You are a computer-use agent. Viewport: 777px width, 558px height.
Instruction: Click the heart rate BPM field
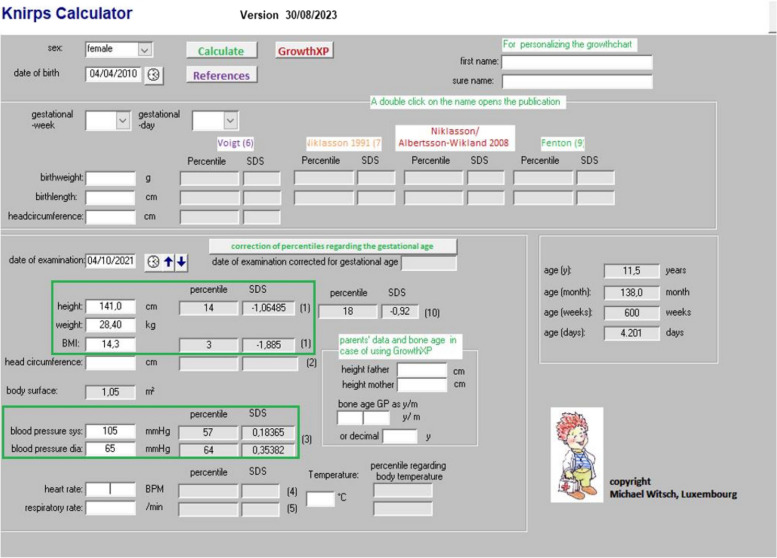coord(110,489)
